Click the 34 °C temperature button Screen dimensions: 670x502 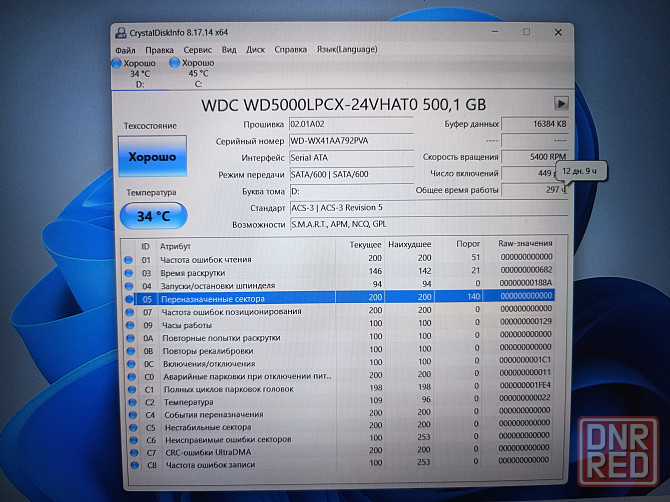pyautogui.click(x=154, y=216)
